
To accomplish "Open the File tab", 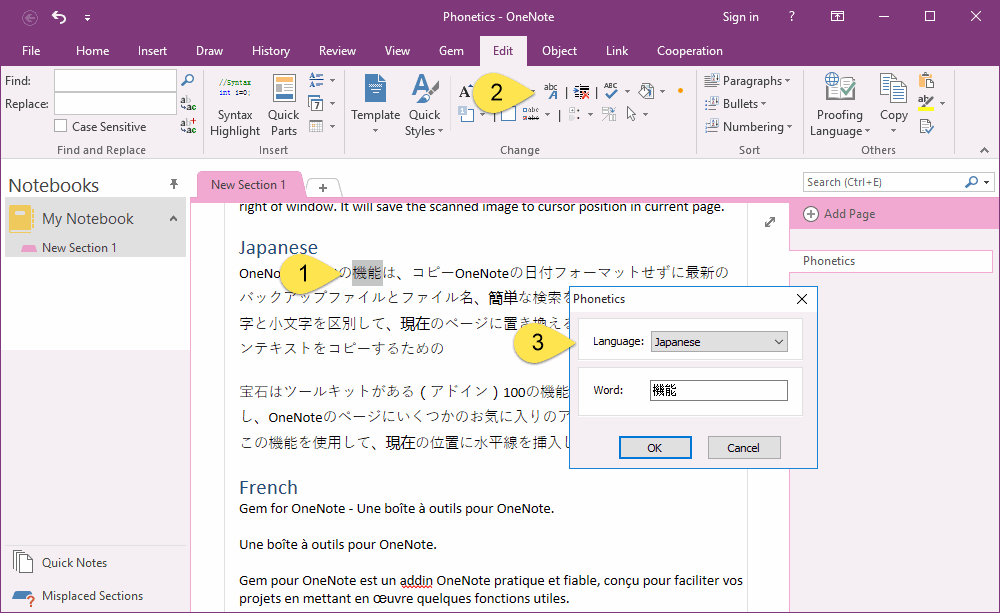I will pos(31,50).
